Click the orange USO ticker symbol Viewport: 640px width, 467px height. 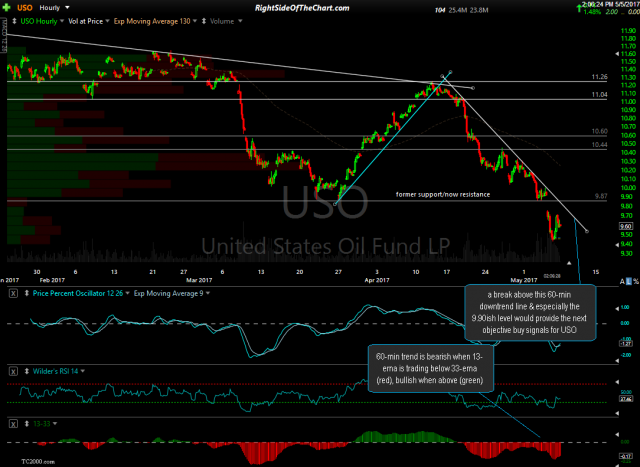24,7
